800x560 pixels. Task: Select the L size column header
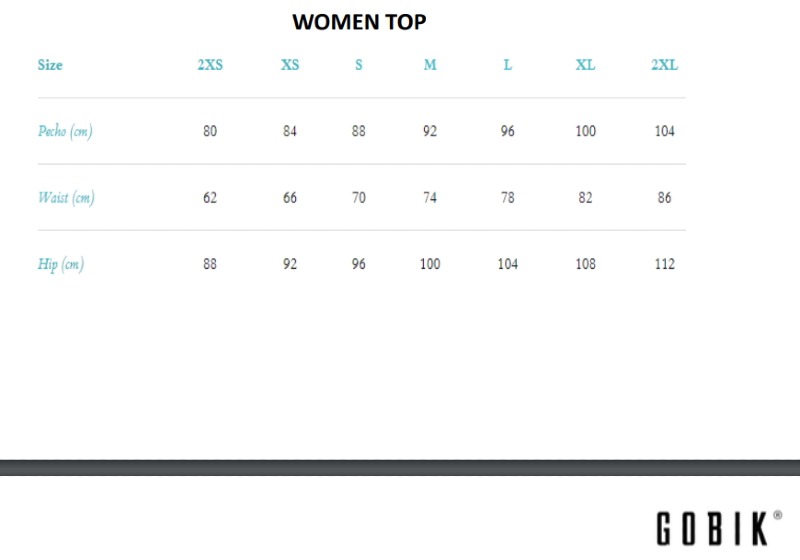[x=508, y=65]
